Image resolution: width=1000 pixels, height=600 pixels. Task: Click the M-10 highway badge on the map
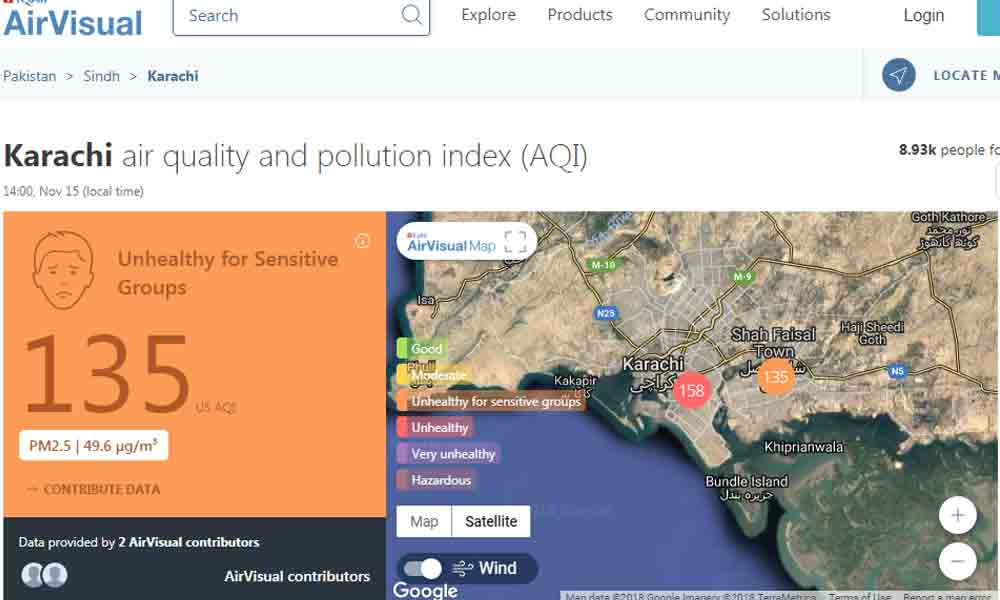tap(603, 265)
